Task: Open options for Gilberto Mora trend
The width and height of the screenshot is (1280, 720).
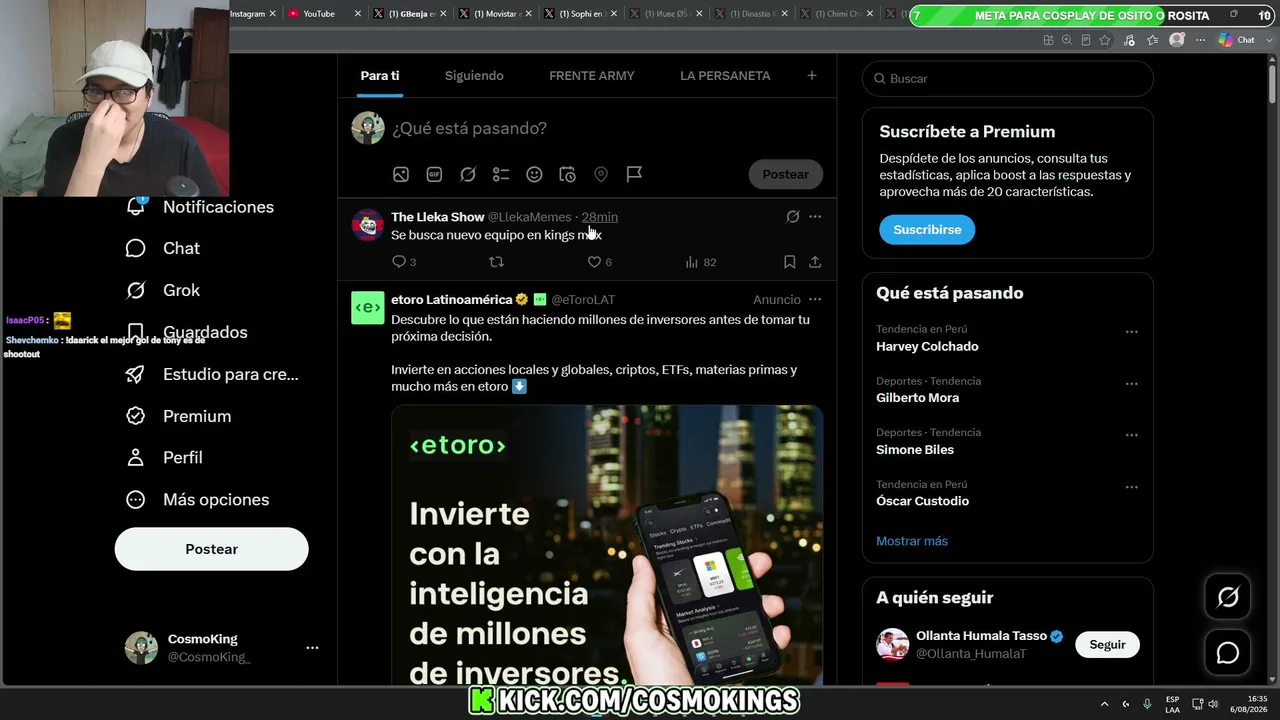Action: tap(1132, 384)
